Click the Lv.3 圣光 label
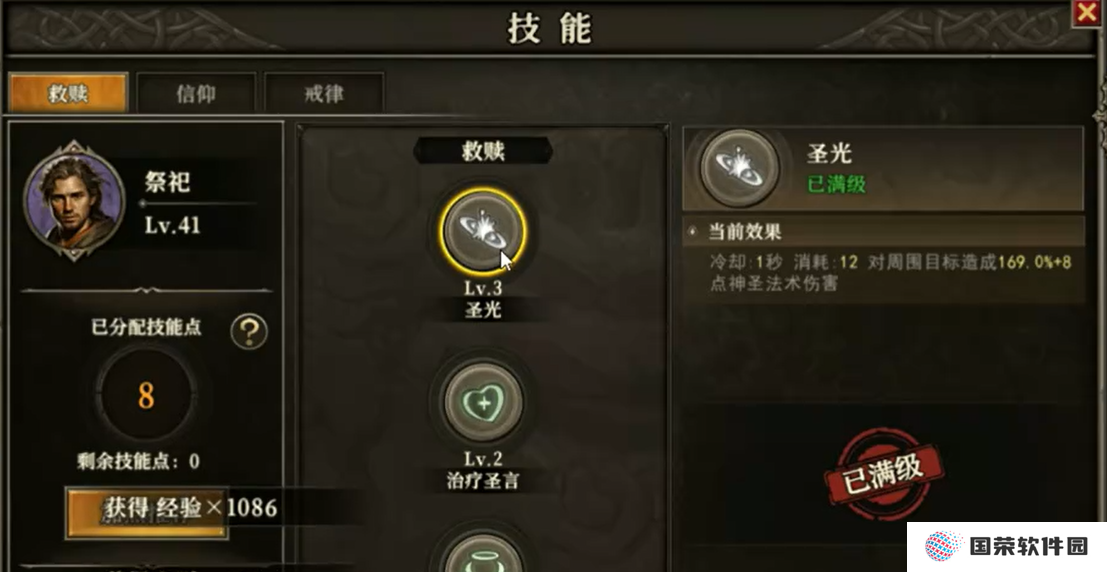The image size is (1107, 572). [x=483, y=299]
